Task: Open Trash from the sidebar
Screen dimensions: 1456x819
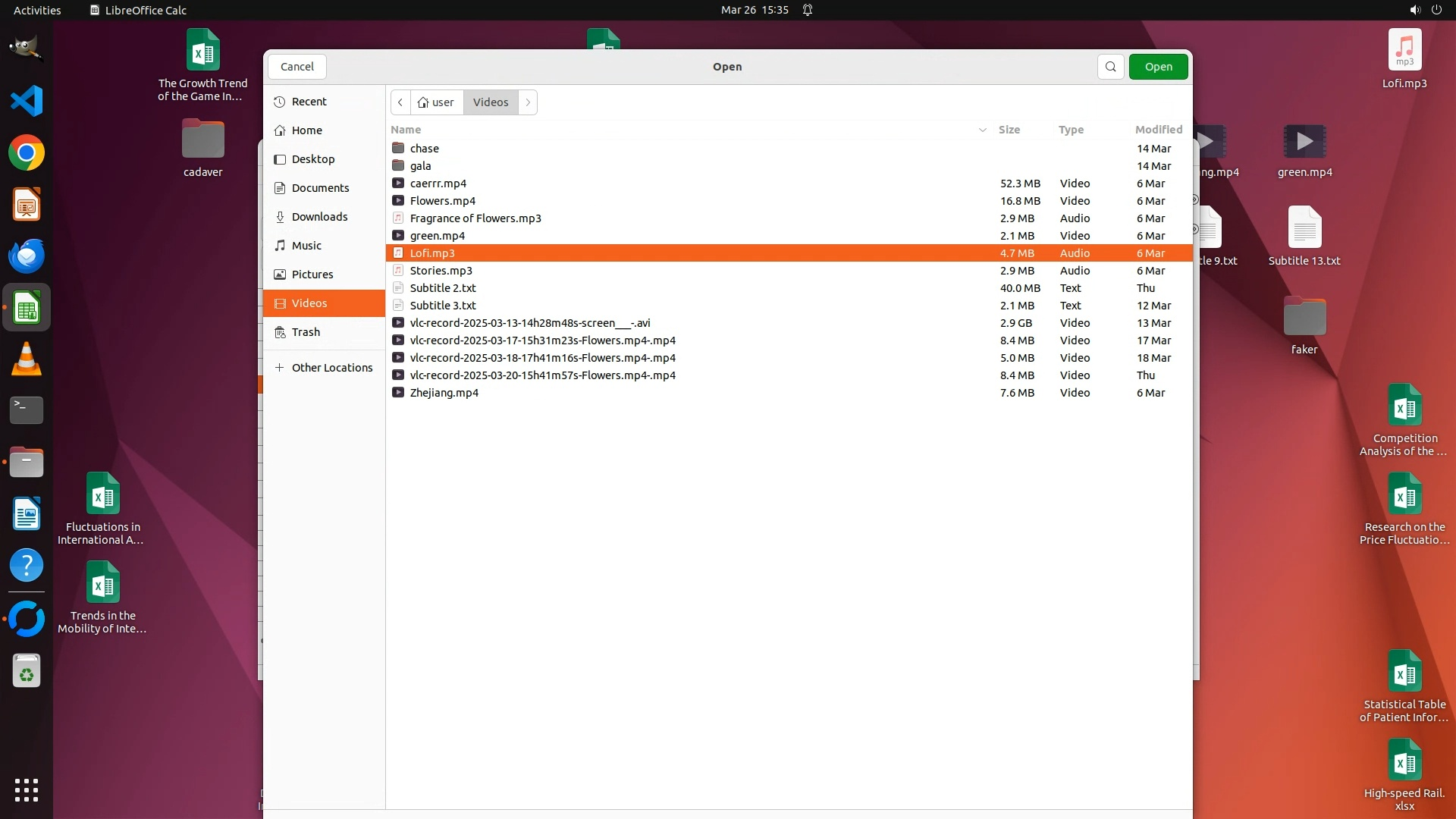Action: (306, 332)
